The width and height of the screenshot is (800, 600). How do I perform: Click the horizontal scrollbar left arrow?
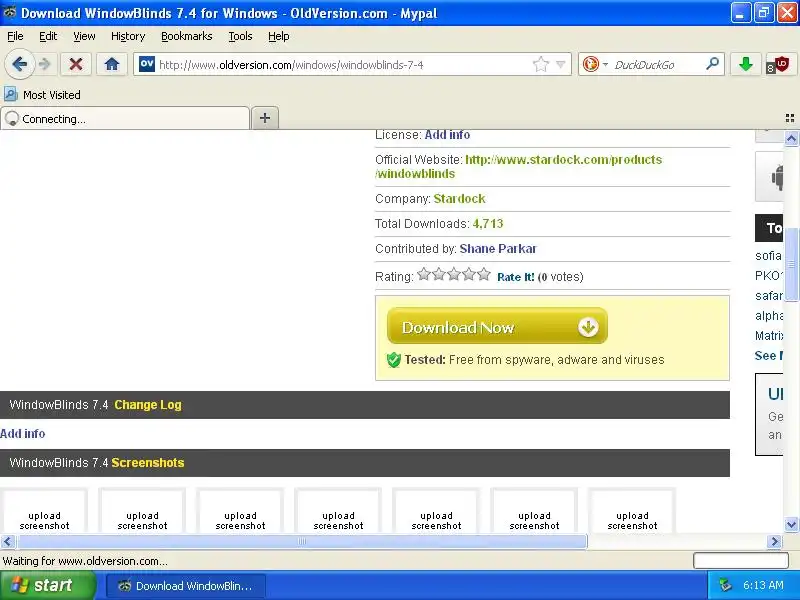(7, 541)
